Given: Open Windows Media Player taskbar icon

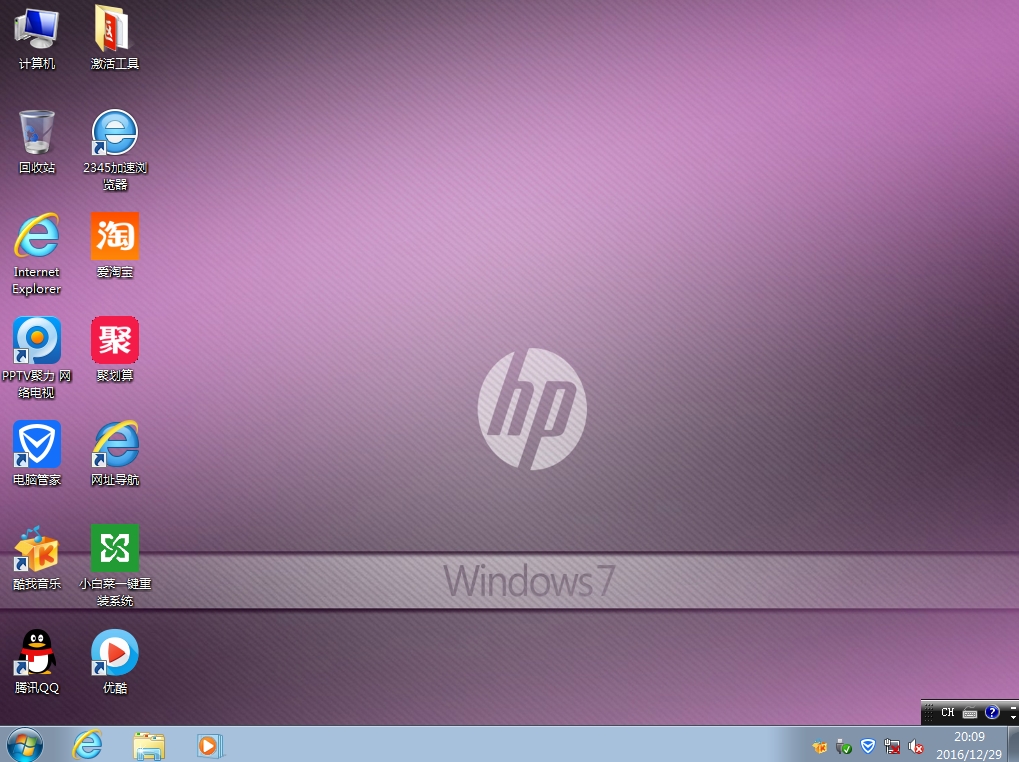Looking at the screenshot, I should point(210,745).
